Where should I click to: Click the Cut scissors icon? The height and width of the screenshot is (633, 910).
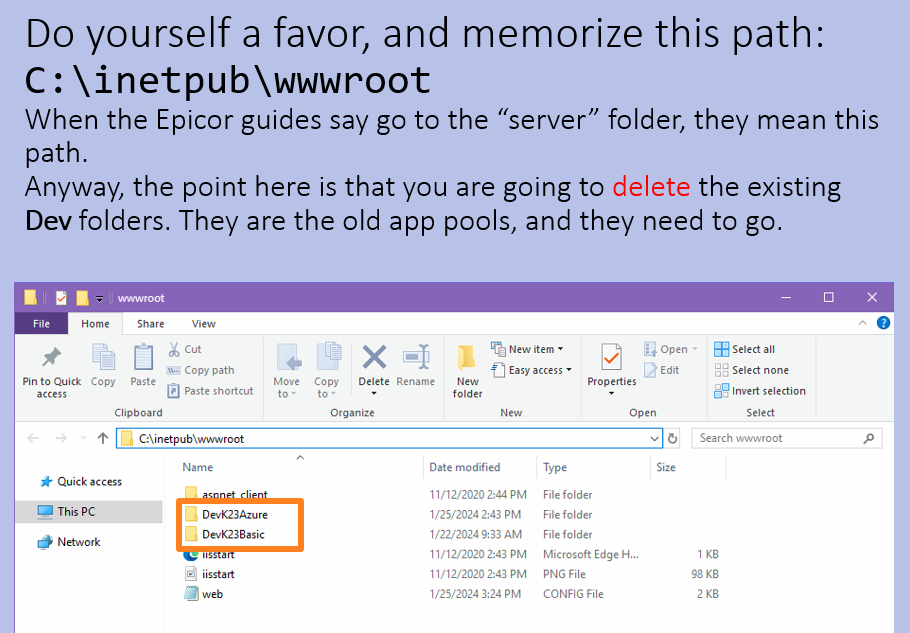point(174,349)
